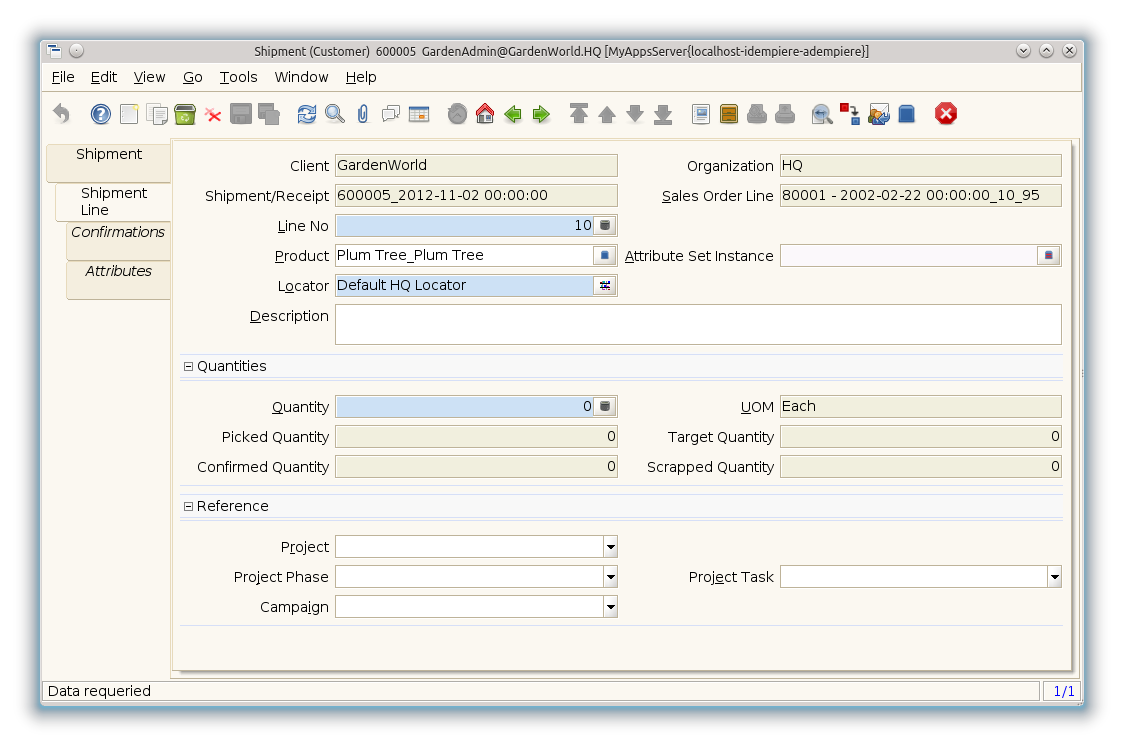The width and height of the screenshot is (1124, 746).
Task: Create a new record with the toolbar icon
Action: pyautogui.click(x=129, y=114)
